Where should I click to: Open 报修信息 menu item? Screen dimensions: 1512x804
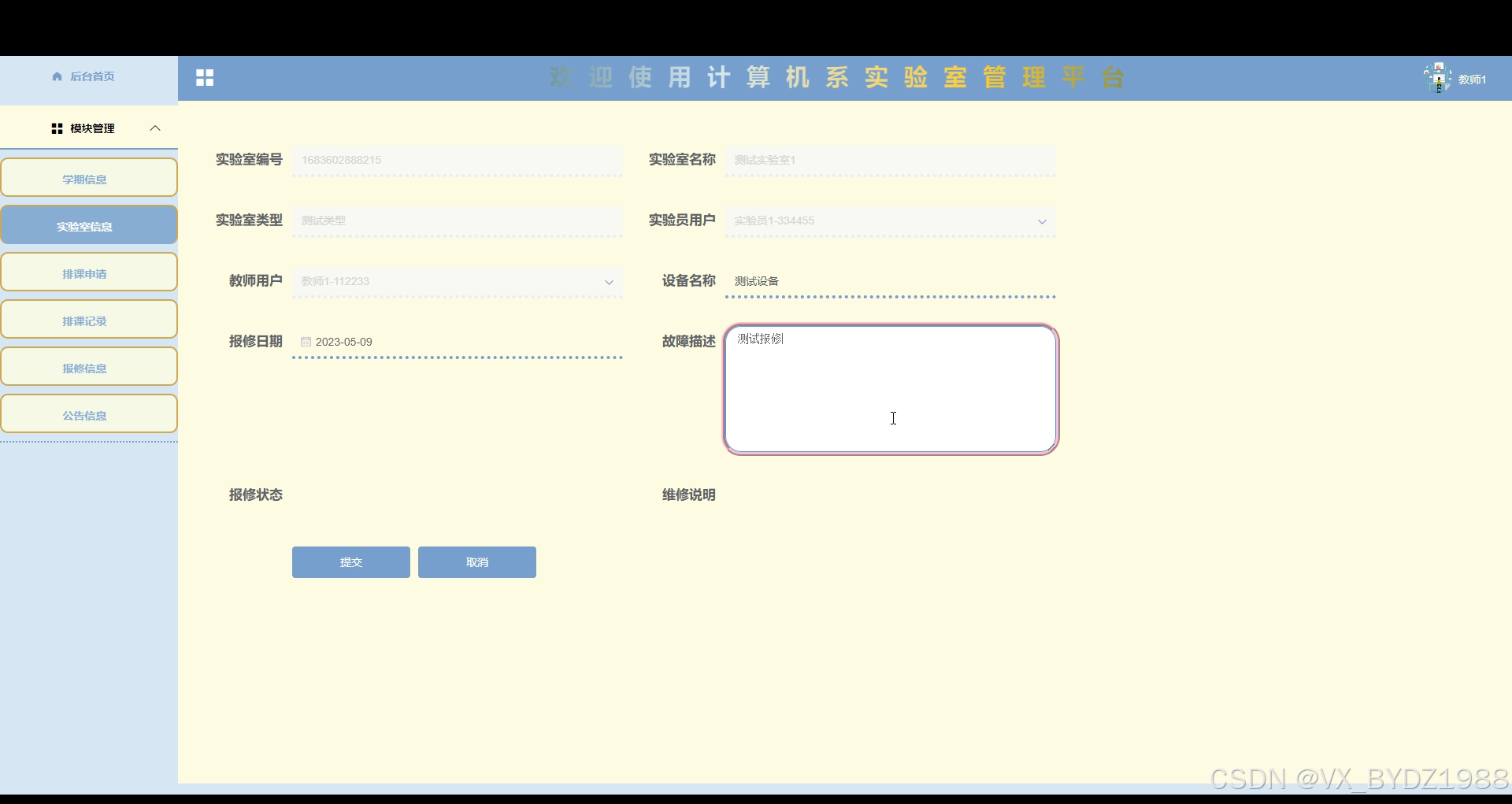(89, 366)
